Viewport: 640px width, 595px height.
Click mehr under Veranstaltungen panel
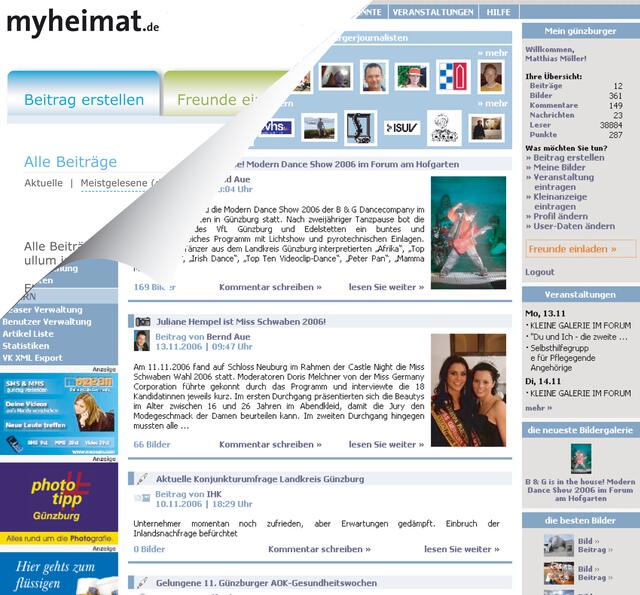click(538, 408)
